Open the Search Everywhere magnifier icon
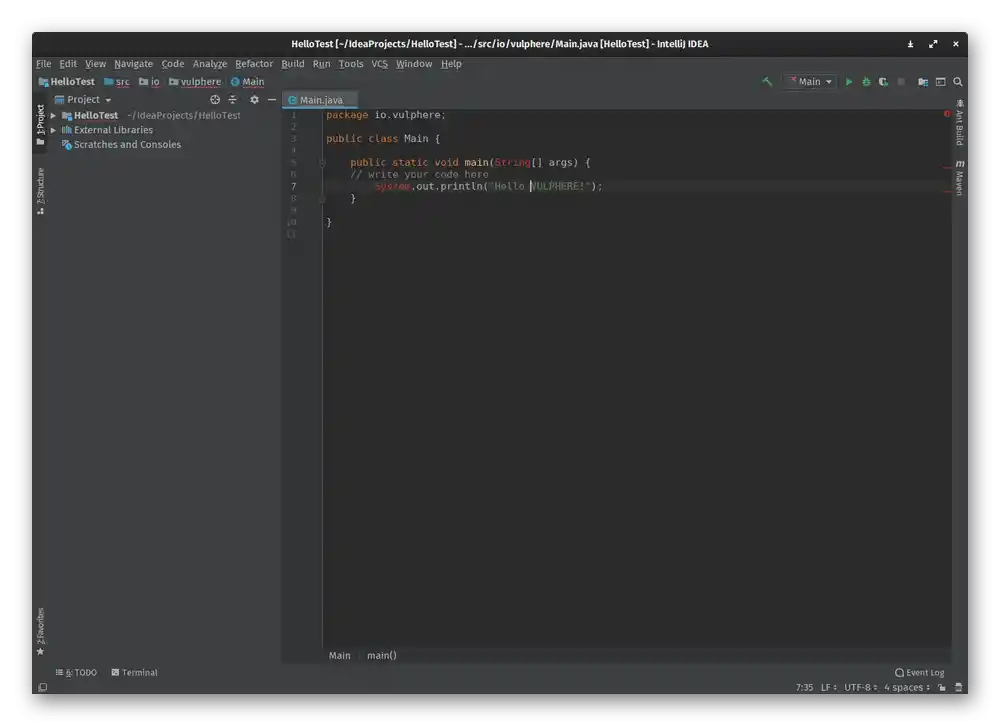This screenshot has width=1000, height=726. coord(958,82)
